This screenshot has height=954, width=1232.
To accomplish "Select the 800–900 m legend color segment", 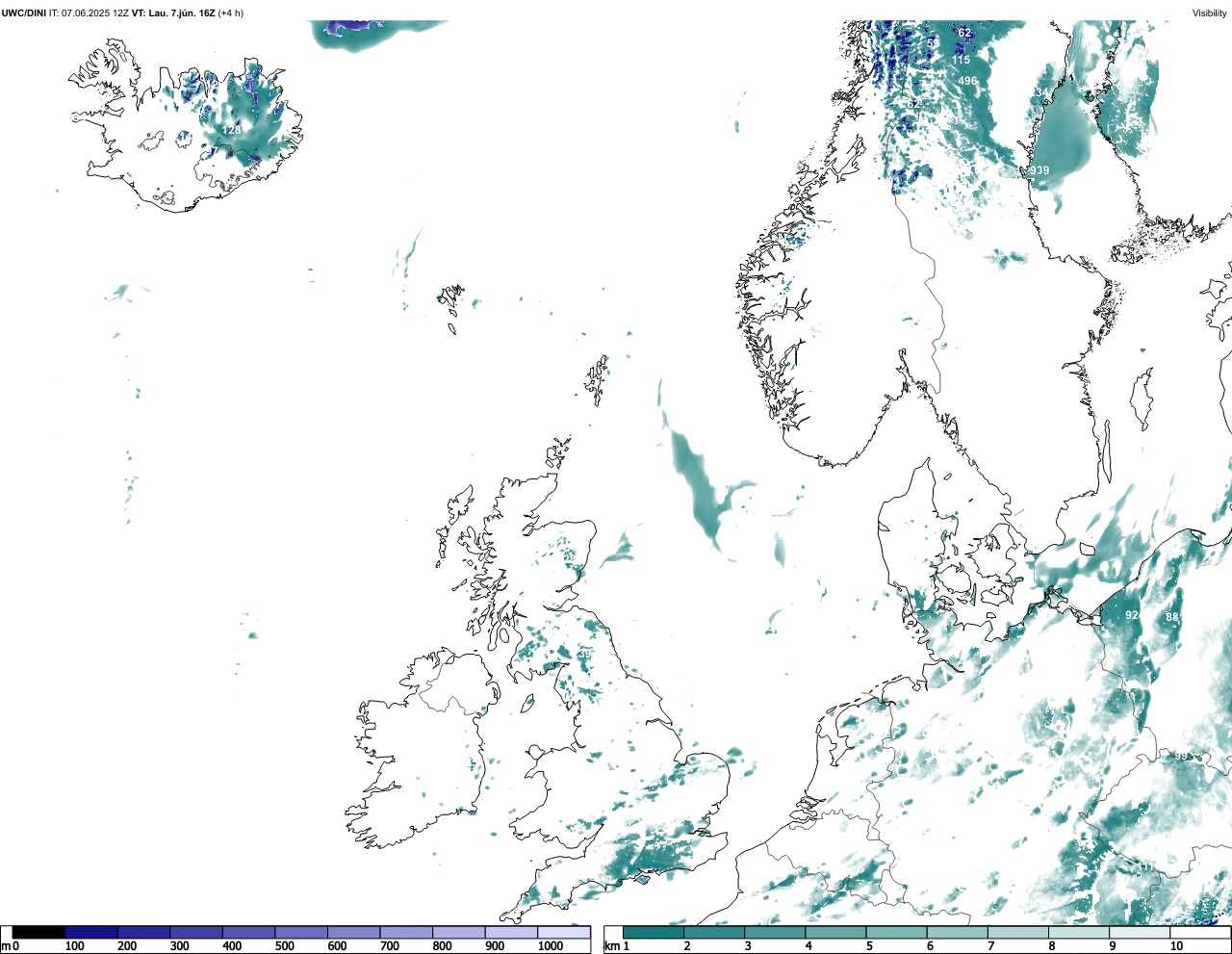I will [459, 932].
